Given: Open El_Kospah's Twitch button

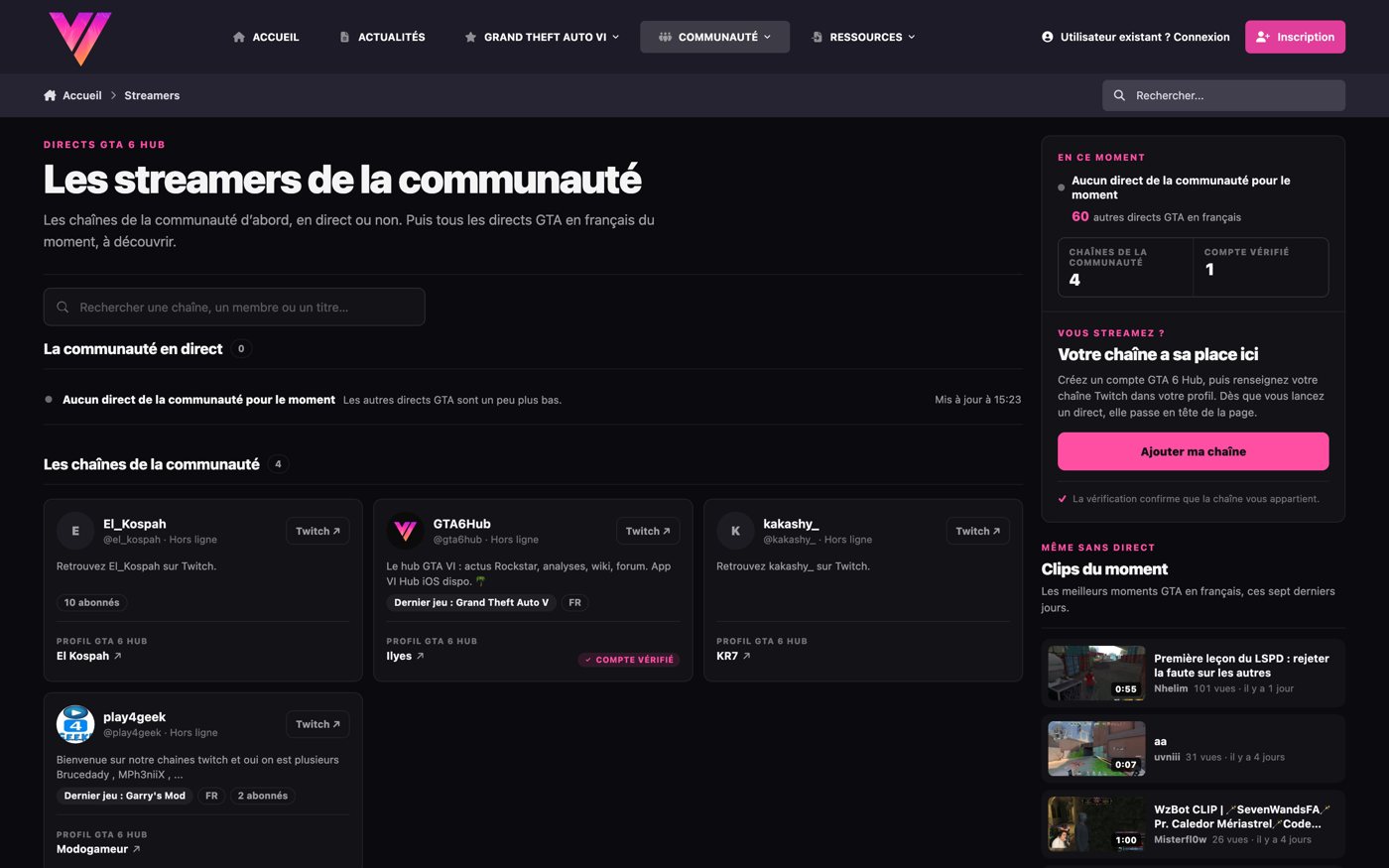Looking at the screenshot, I should (317, 531).
